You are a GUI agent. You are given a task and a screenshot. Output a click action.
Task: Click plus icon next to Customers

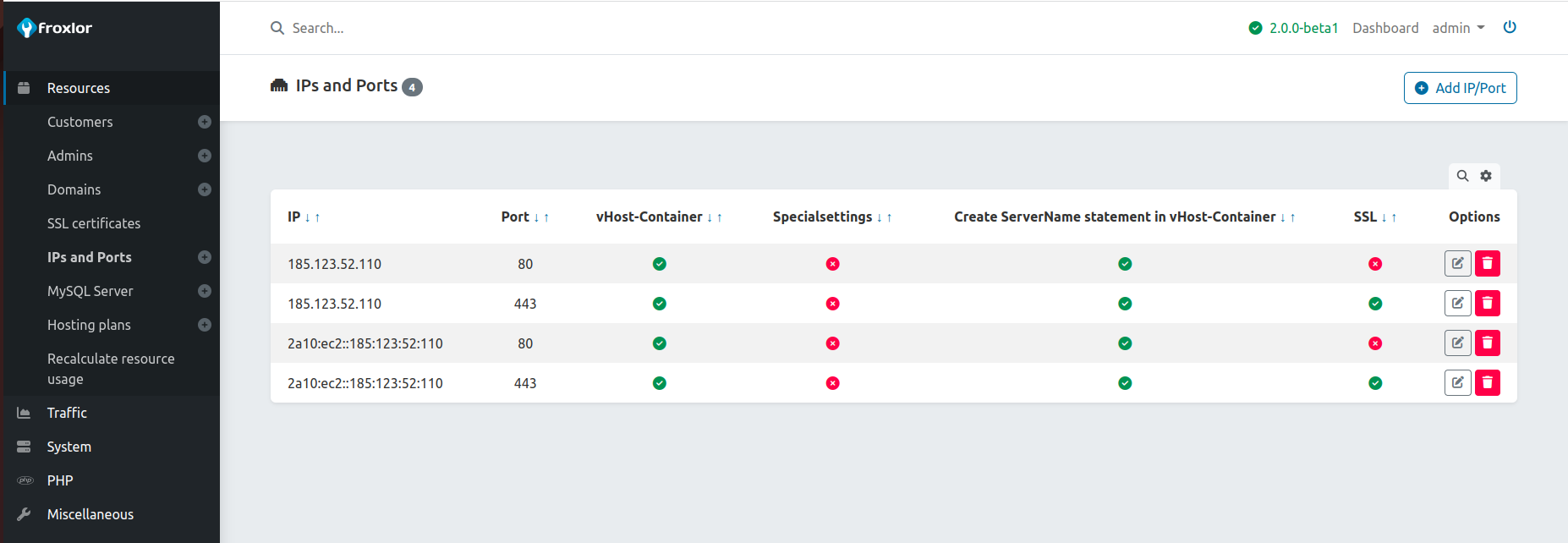pos(204,122)
